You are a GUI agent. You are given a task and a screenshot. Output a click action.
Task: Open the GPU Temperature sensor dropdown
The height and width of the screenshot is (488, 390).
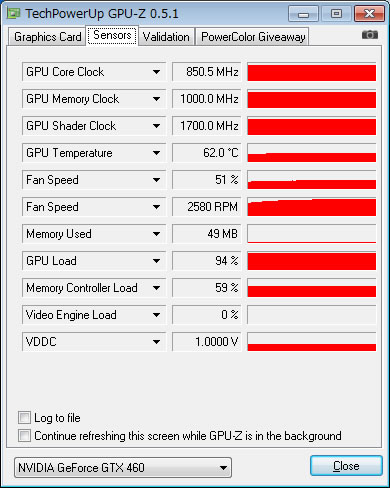click(156, 153)
